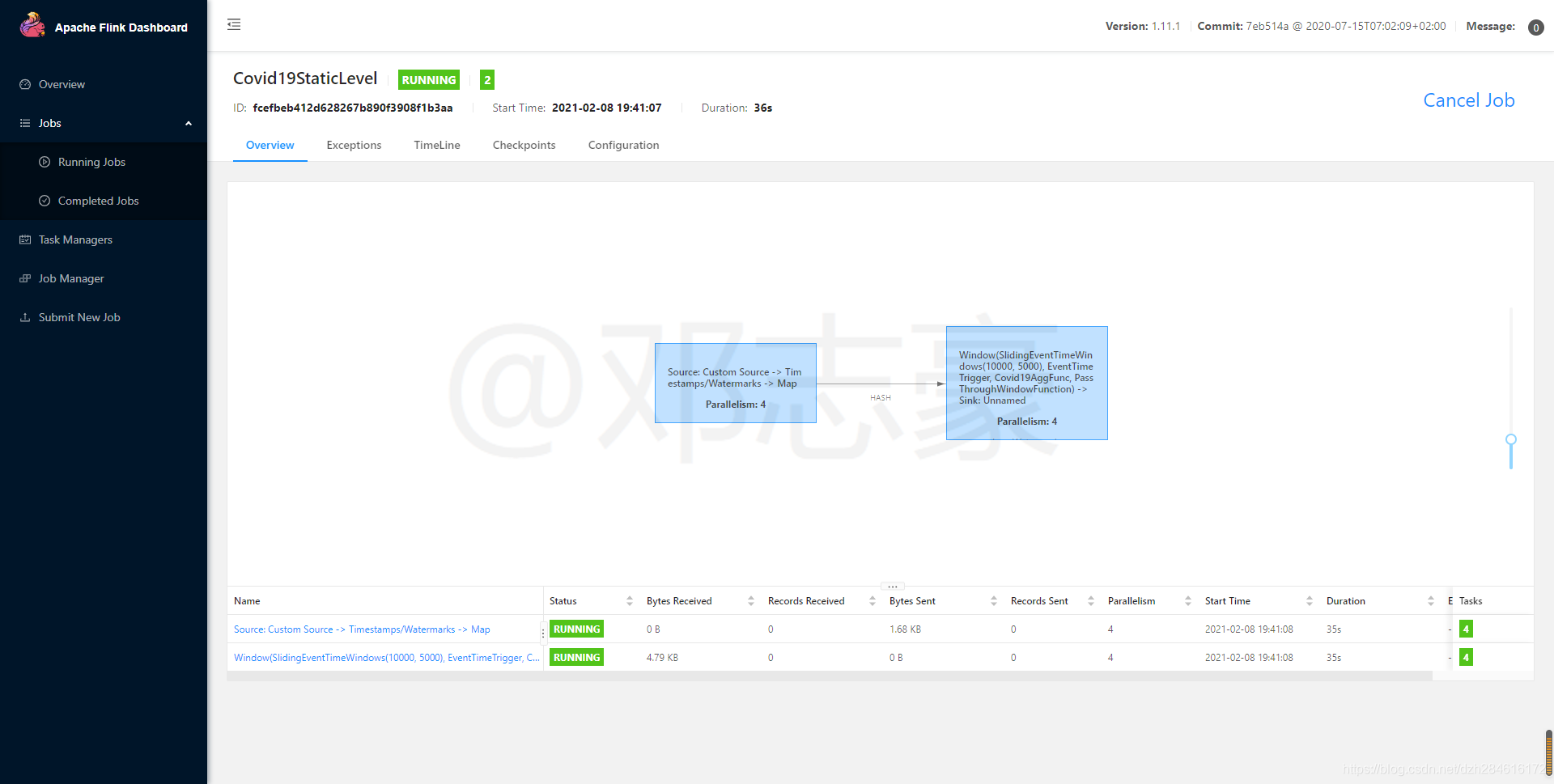Click the Job Manager build icon
This screenshot has height=784, width=1554.
25,278
